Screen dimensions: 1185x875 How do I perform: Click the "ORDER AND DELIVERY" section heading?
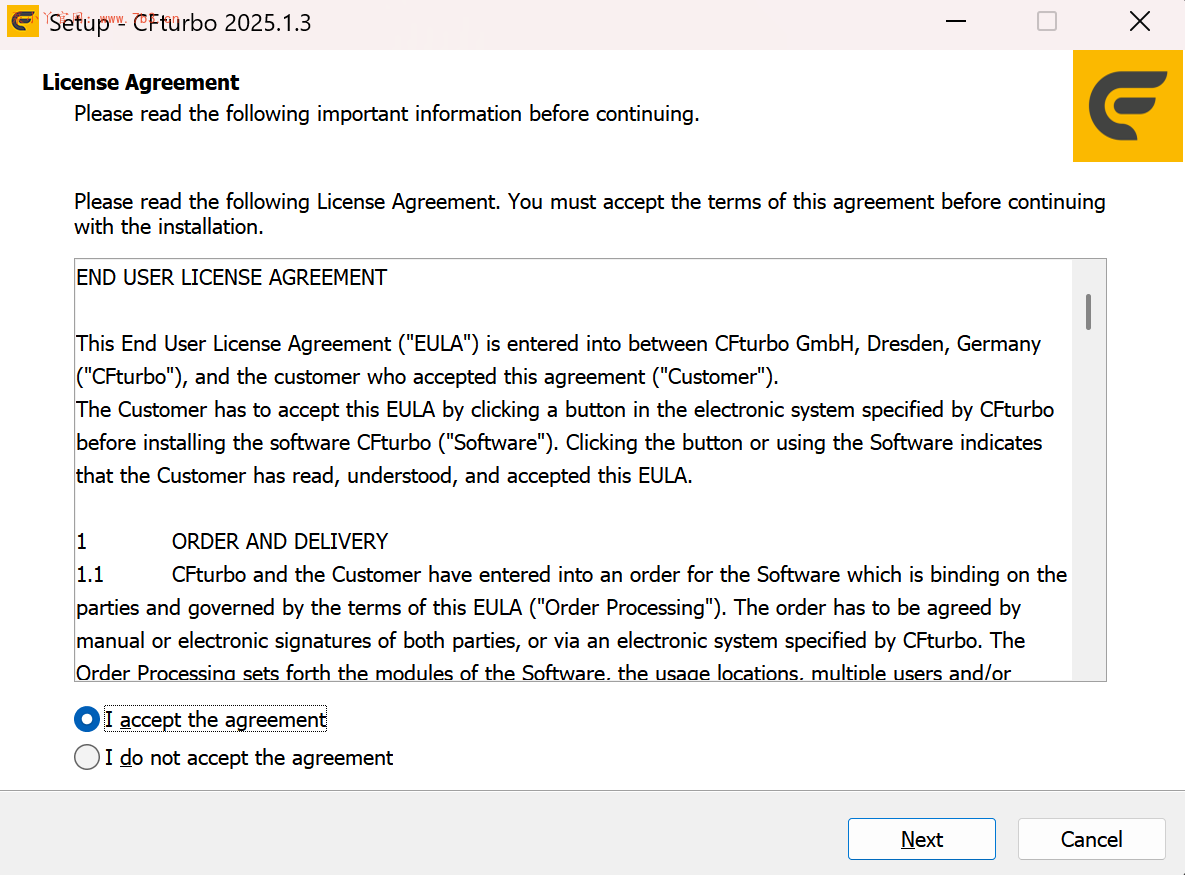click(x=280, y=542)
